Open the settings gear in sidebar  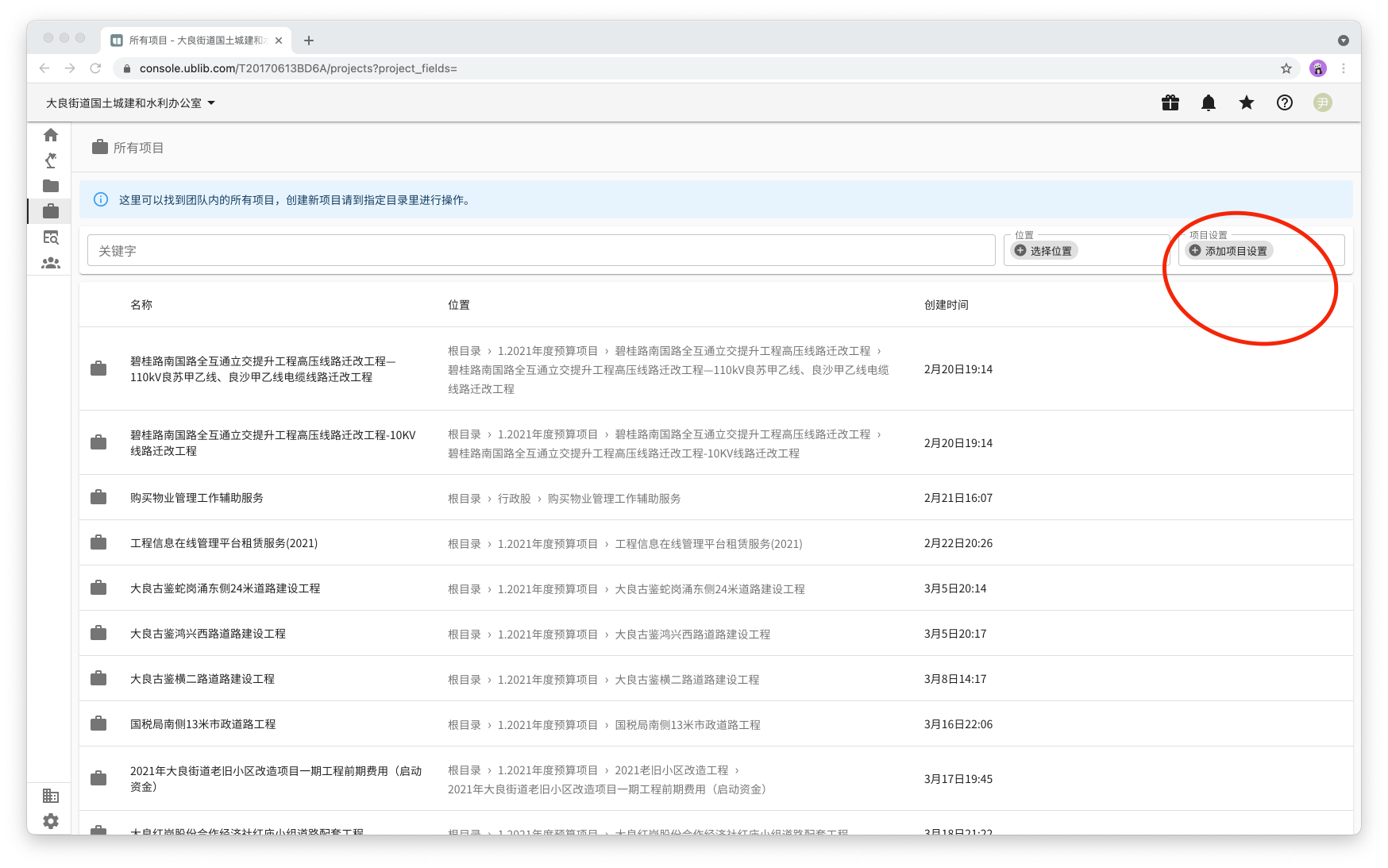[51, 821]
